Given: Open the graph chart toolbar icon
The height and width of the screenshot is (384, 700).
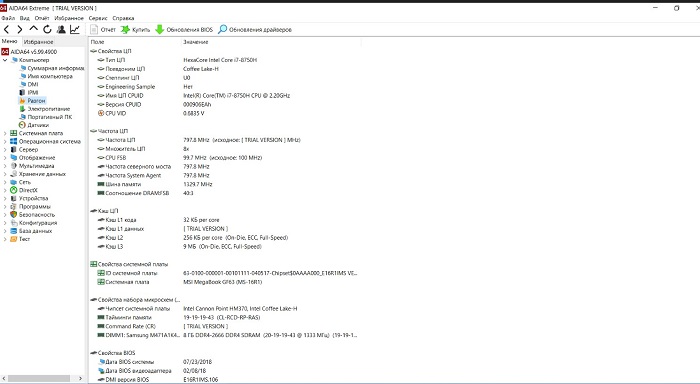Looking at the screenshot, I should point(75,29).
